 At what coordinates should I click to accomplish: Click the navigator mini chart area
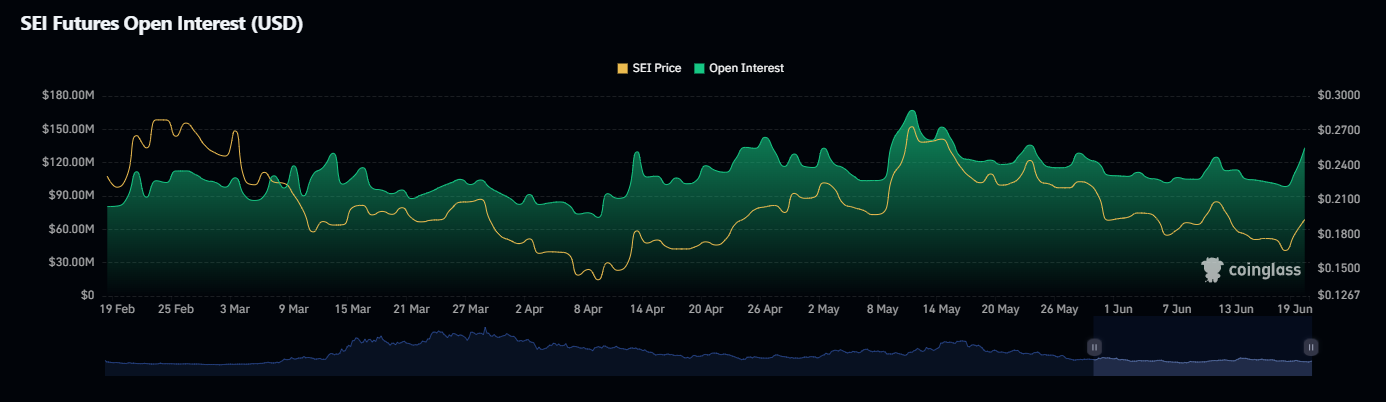pyautogui.click(x=708, y=347)
